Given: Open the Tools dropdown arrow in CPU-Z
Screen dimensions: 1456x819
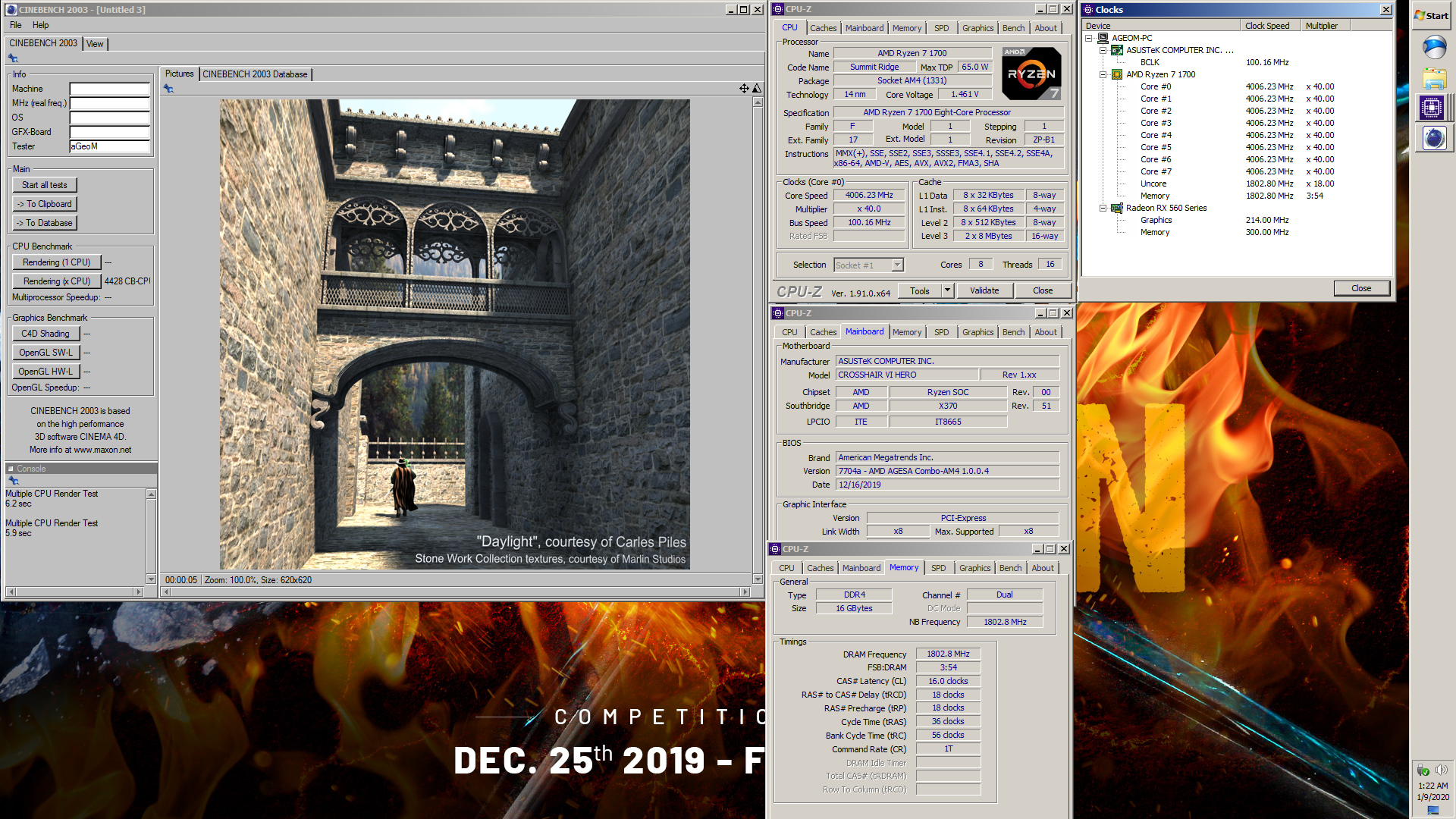Looking at the screenshot, I should (947, 290).
